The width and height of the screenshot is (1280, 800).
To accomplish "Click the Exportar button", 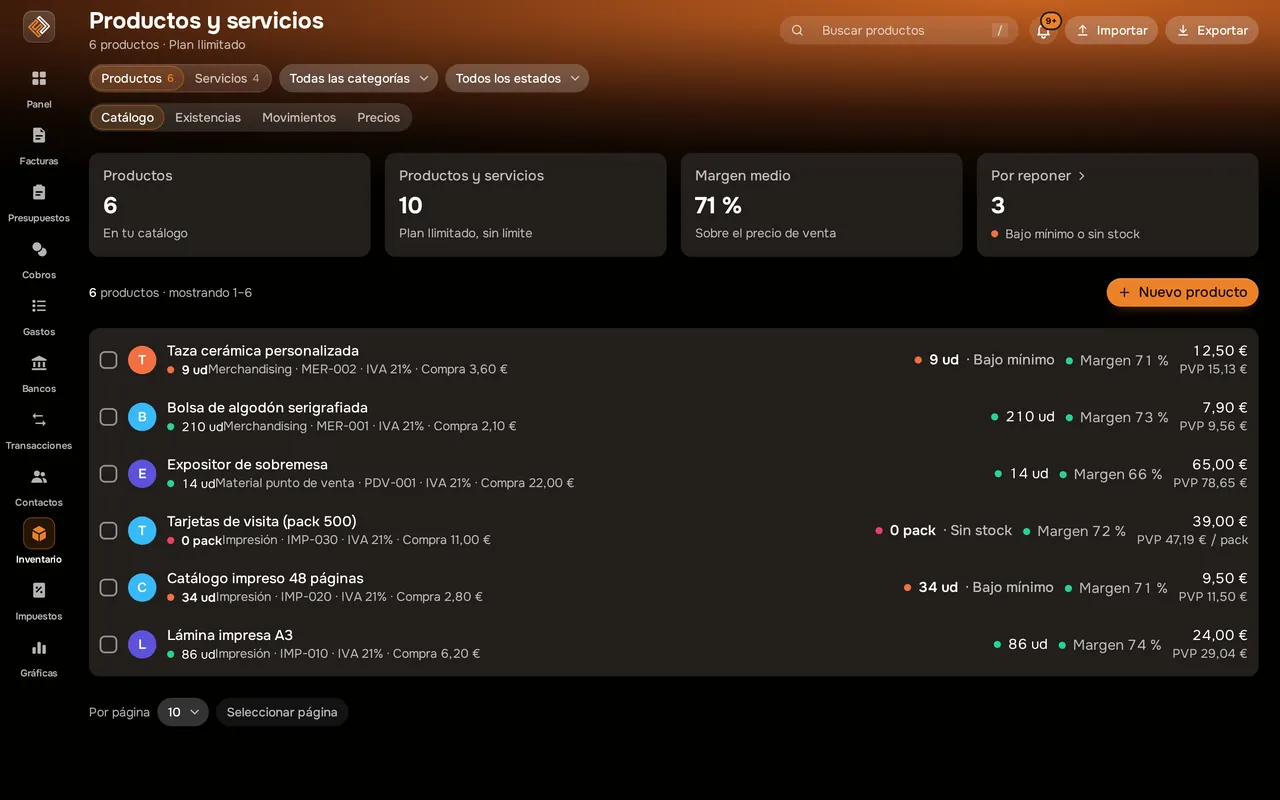I will pos(1212,30).
